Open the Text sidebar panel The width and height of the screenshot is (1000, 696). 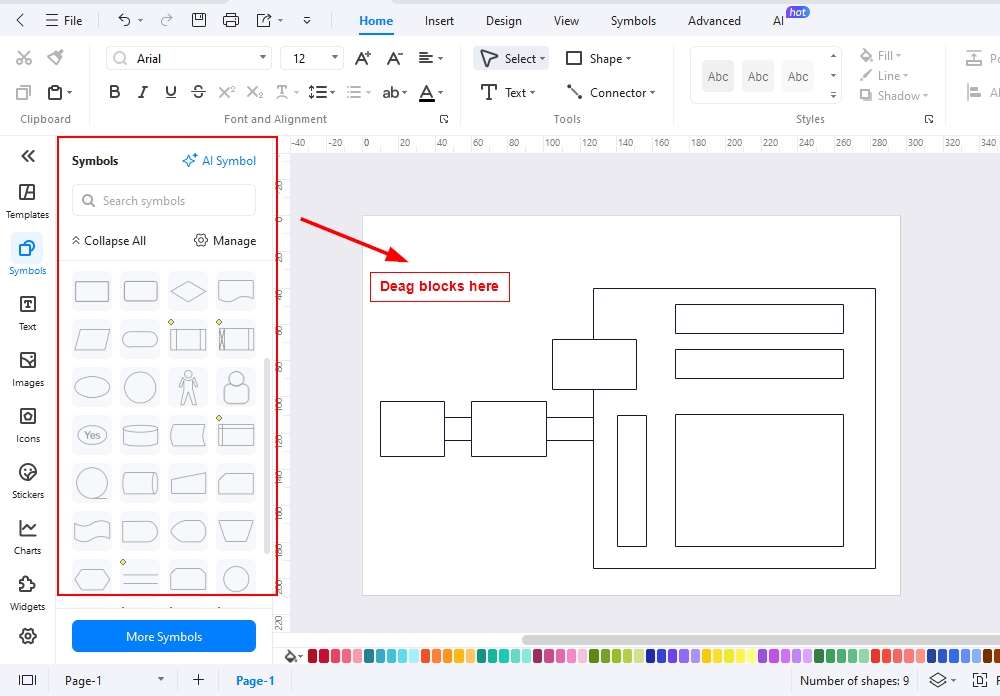point(27,313)
